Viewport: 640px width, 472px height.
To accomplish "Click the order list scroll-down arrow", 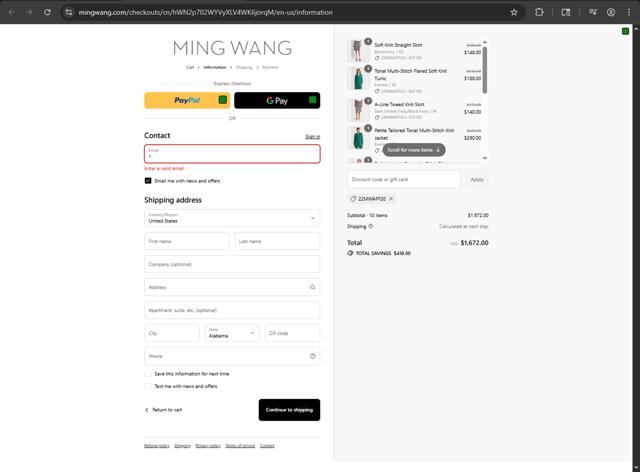I will coord(485,158).
